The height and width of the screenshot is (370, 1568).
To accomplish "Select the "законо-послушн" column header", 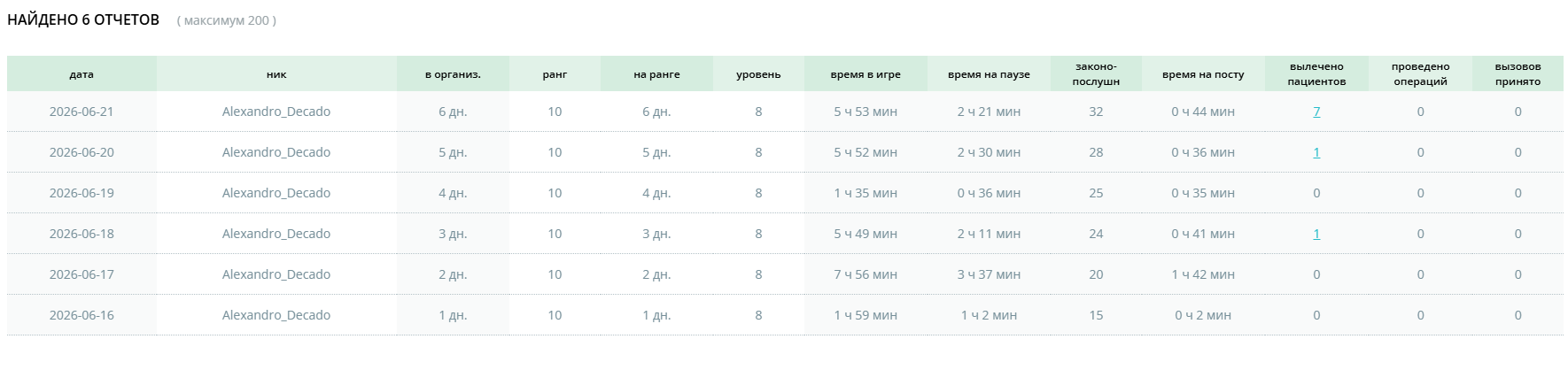I will click(x=1096, y=73).
